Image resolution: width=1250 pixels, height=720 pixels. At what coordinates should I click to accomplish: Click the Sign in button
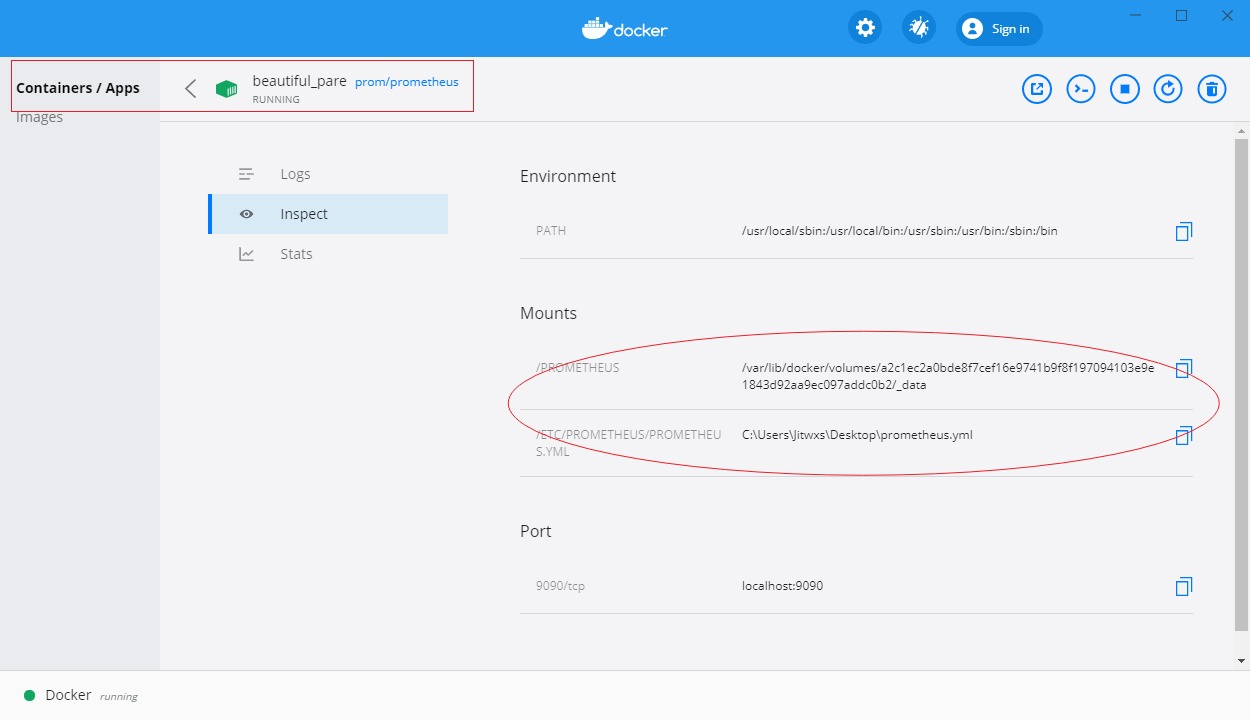[999, 29]
